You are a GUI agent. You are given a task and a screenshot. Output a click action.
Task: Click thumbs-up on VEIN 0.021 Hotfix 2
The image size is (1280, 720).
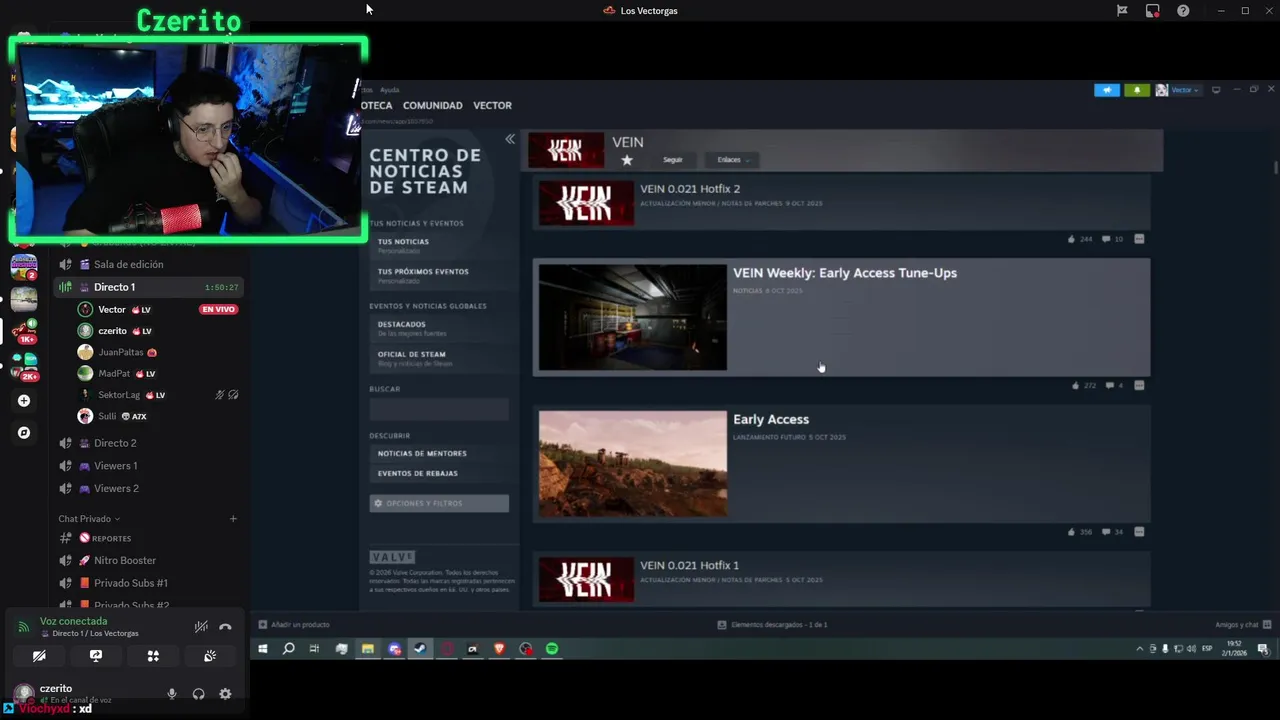tap(1071, 239)
